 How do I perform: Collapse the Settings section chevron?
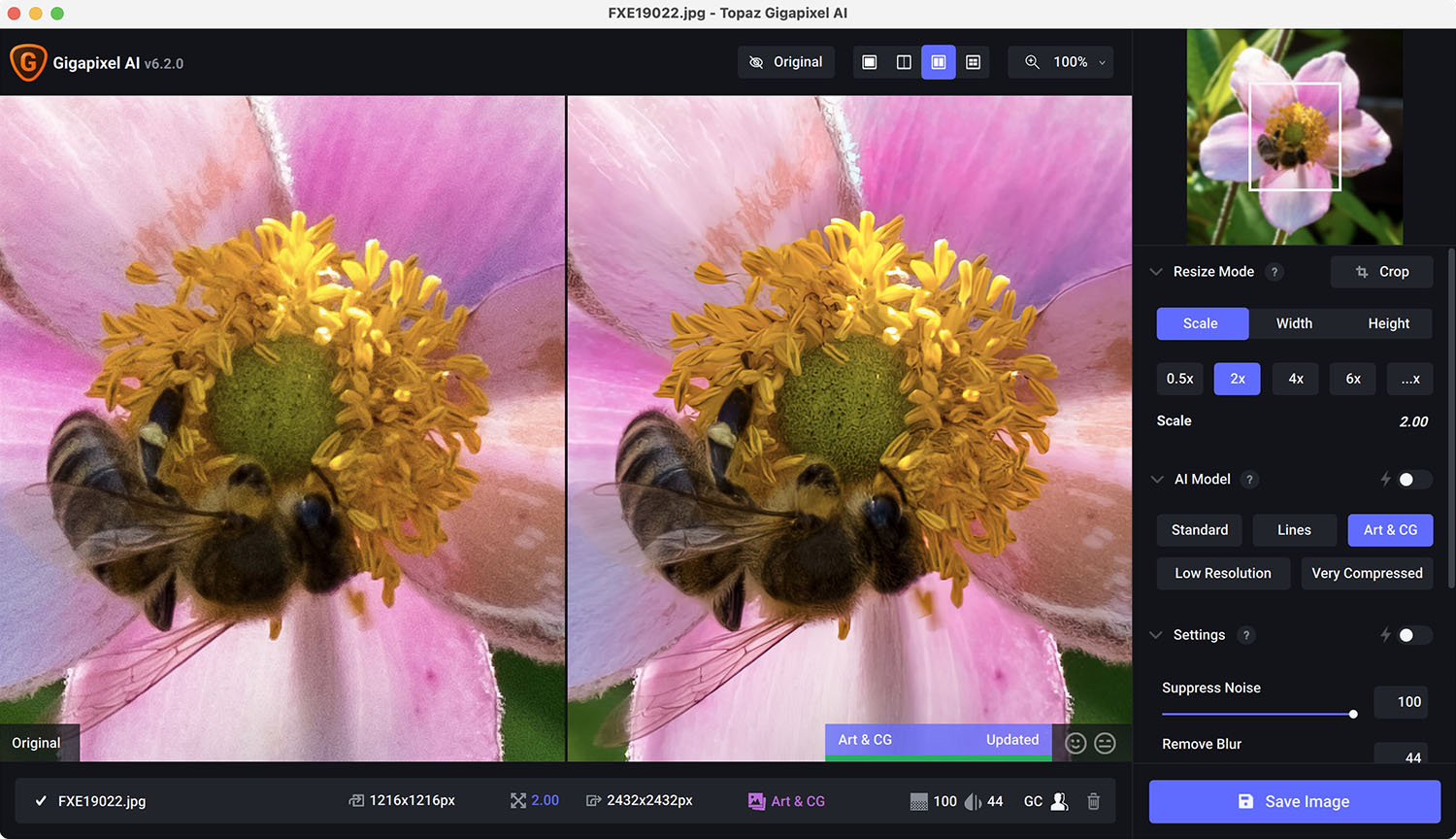[x=1156, y=635]
